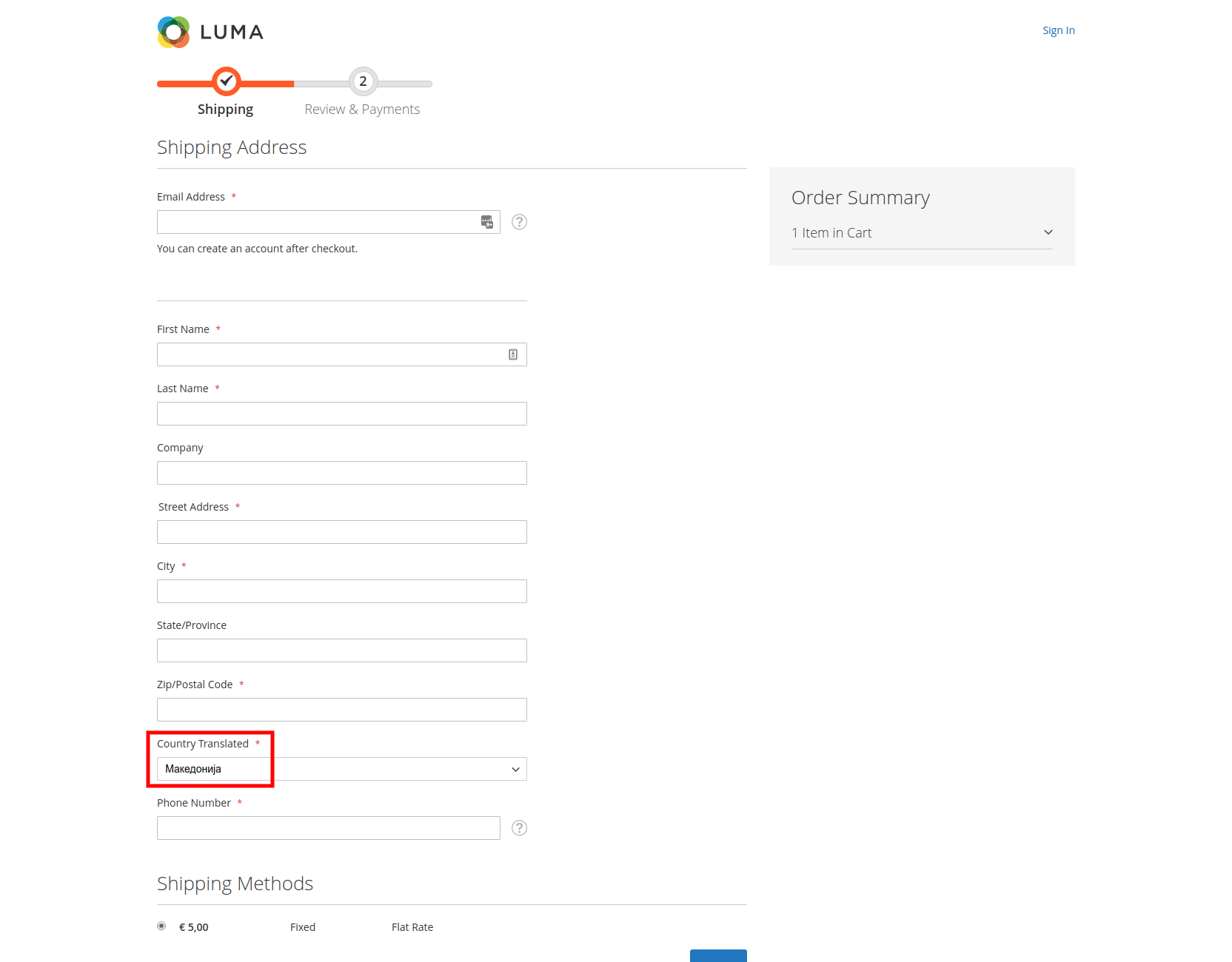
Task: Open the help tooltip beside Phone Number
Action: (519, 828)
